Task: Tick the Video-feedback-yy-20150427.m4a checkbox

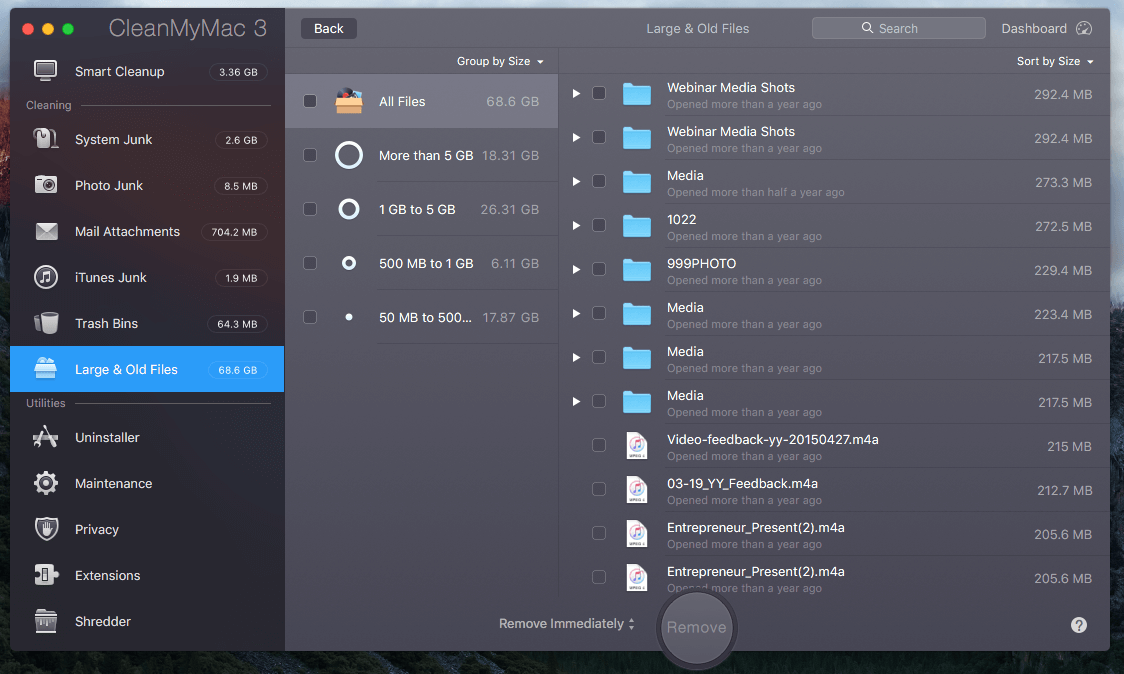Action: pyautogui.click(x=599, y=445)
